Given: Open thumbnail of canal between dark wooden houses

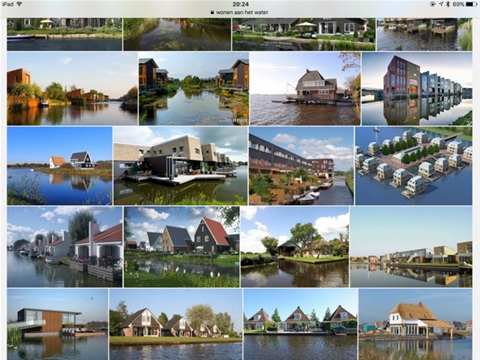Looking at the screenshot, I should click(x=194, y=89).
